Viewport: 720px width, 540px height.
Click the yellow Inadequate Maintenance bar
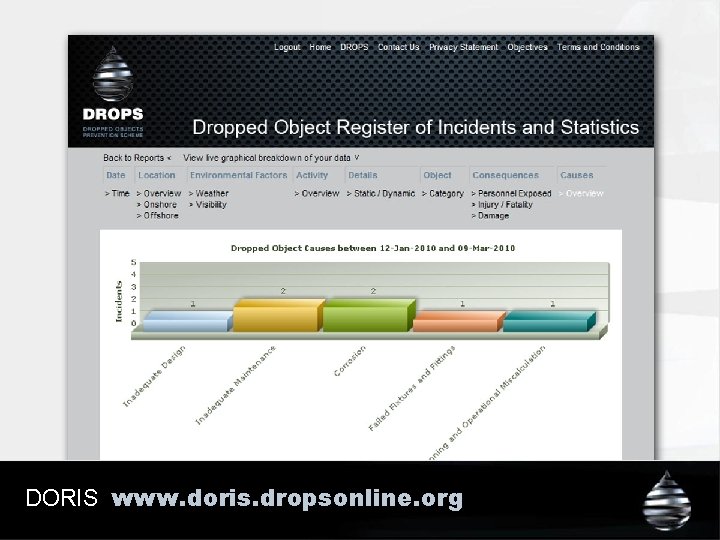pyautogui.click(x=279, y=315)
